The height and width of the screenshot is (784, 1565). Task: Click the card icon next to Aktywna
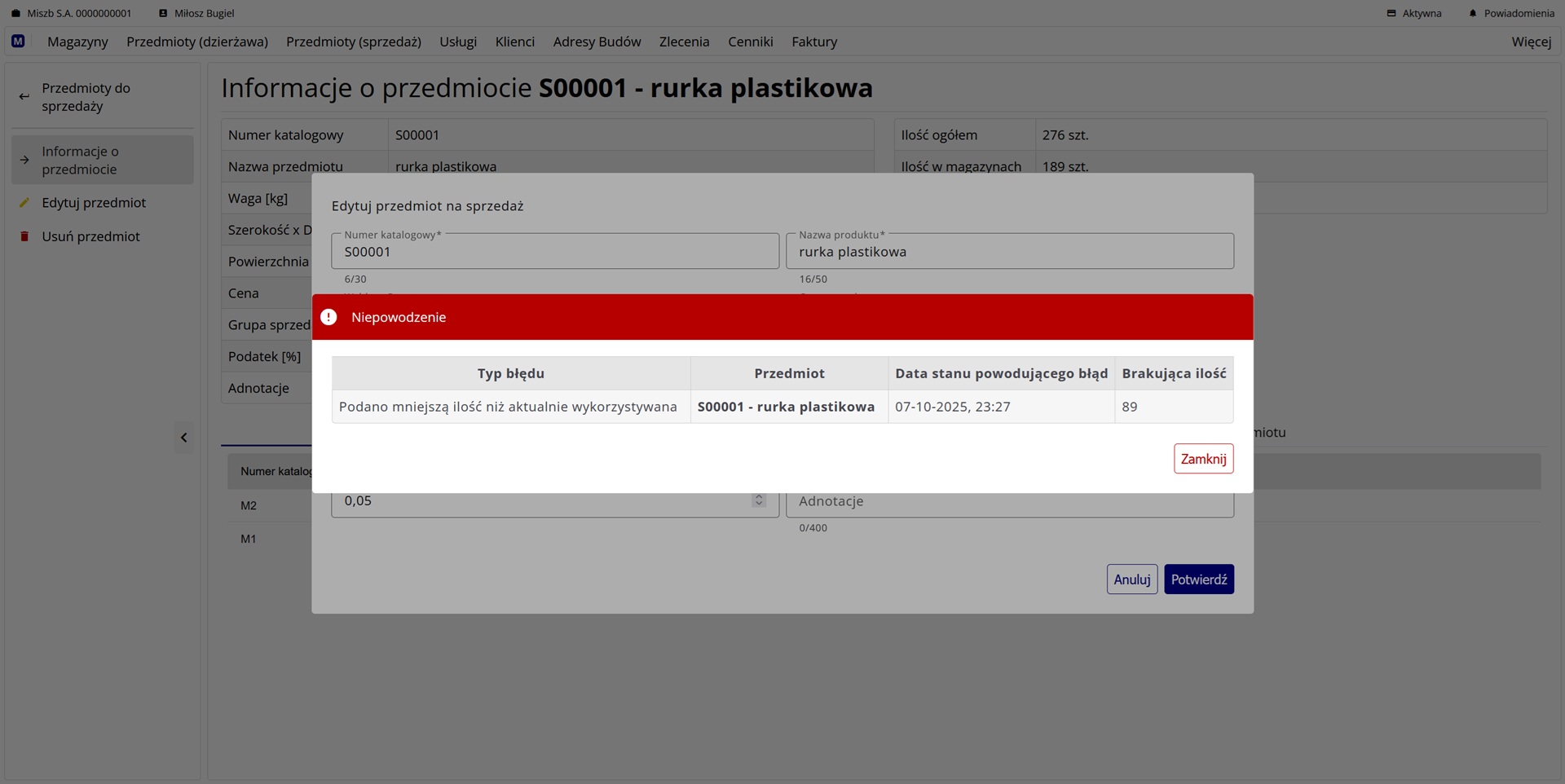click(x=1390, y=13)
